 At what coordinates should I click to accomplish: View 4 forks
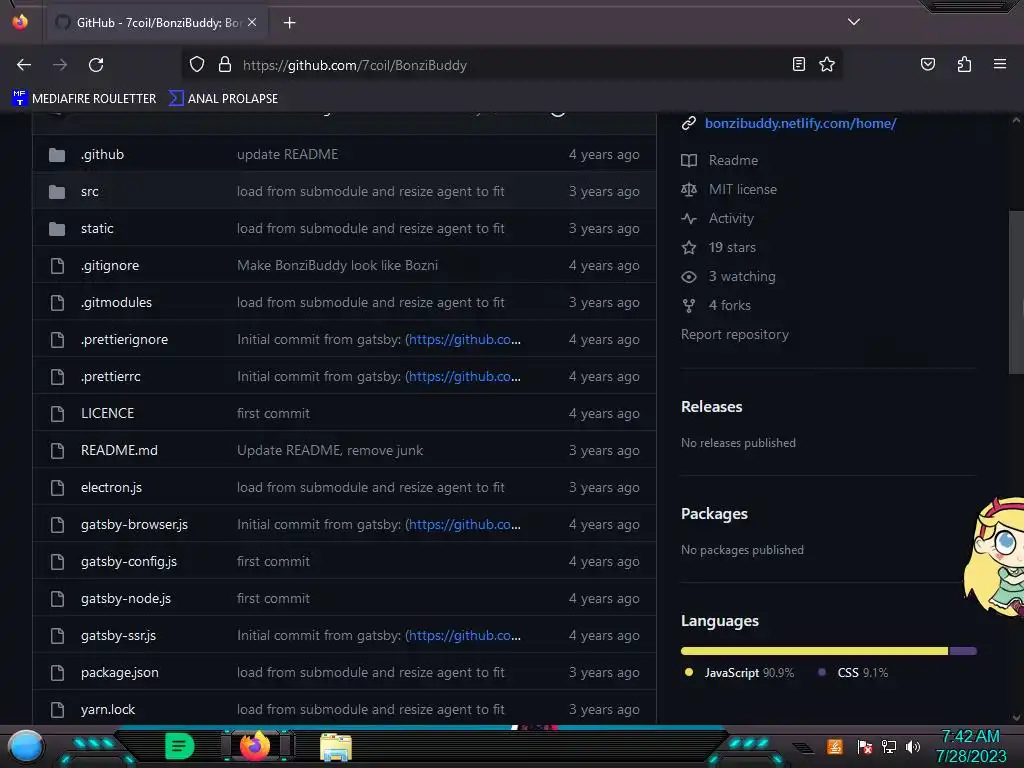[x=729, y=306]
